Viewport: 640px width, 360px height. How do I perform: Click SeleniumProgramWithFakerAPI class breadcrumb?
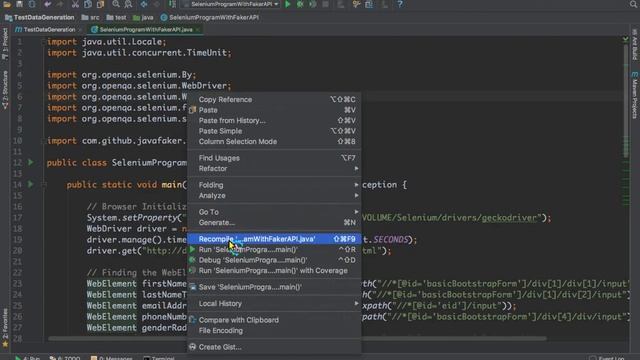click(210, 18)
